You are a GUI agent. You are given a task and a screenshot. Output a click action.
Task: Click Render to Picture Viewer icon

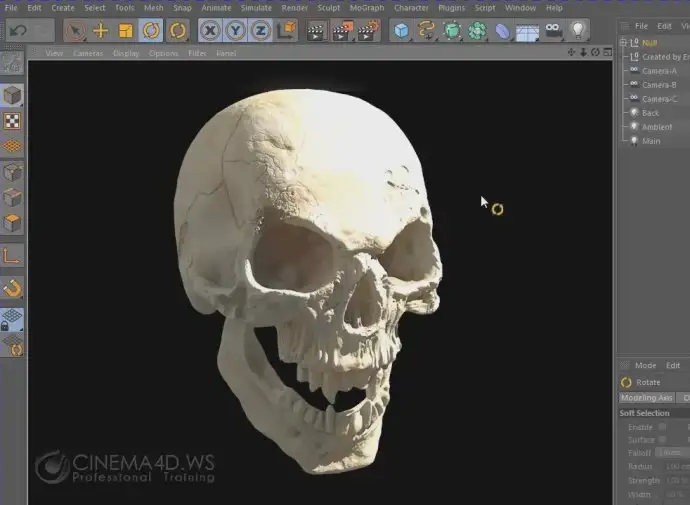(x=341, y=31)
